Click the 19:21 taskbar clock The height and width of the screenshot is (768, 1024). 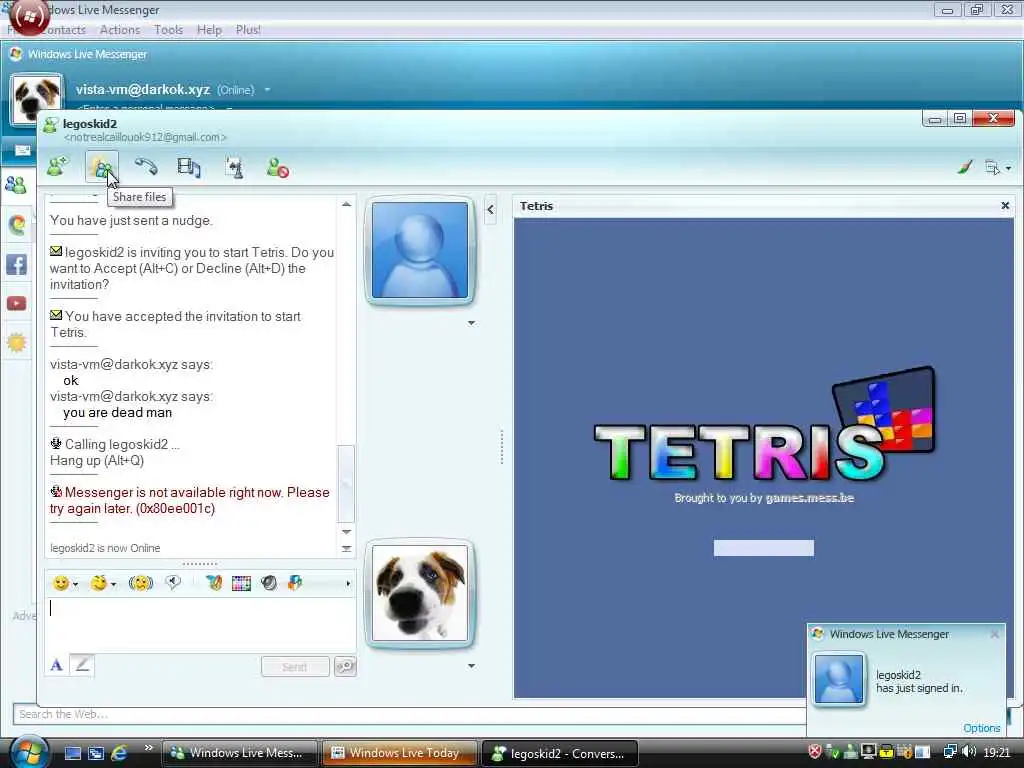(x=997, y=753)
